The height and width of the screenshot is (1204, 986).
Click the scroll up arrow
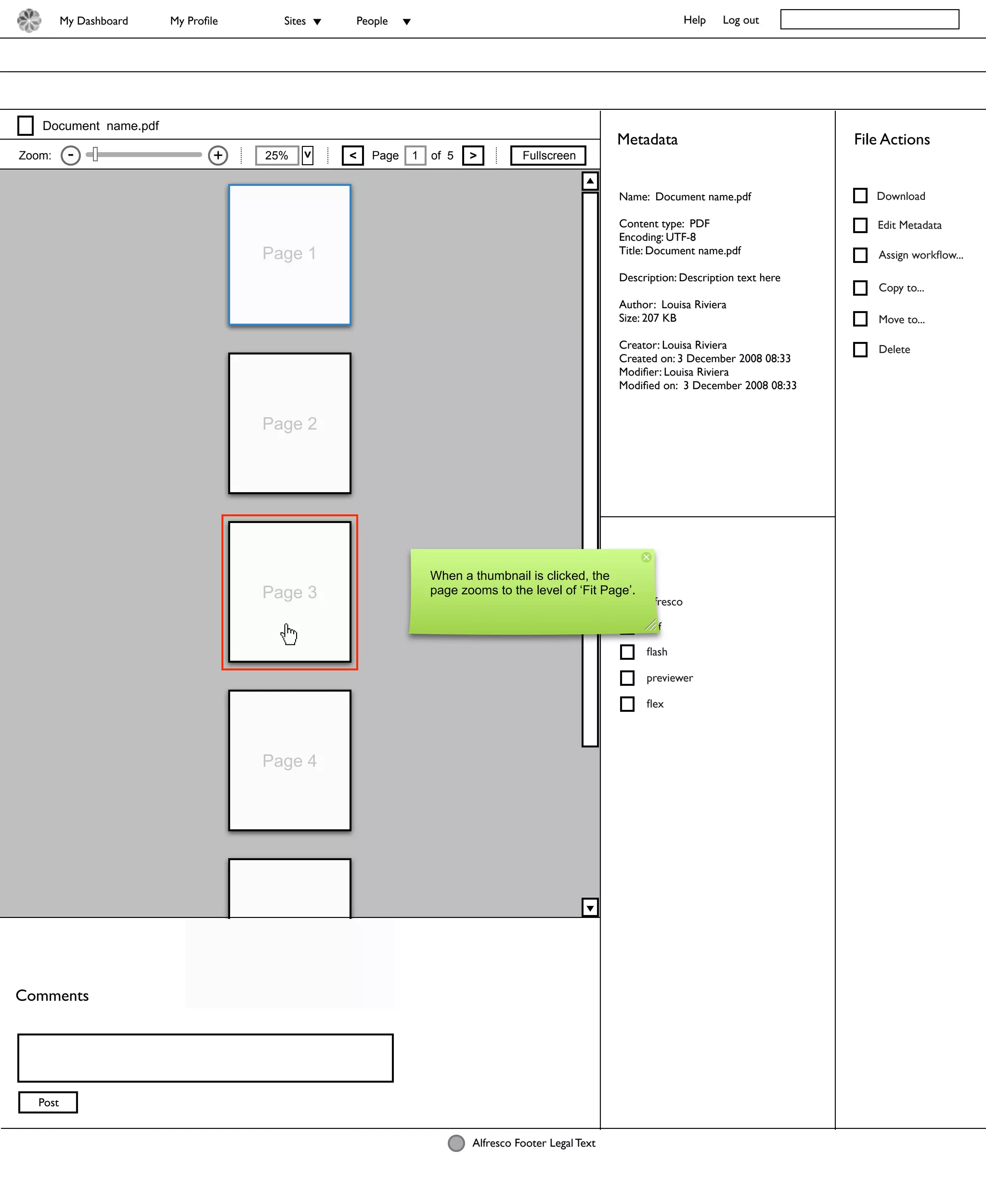[x=590, y=181]
